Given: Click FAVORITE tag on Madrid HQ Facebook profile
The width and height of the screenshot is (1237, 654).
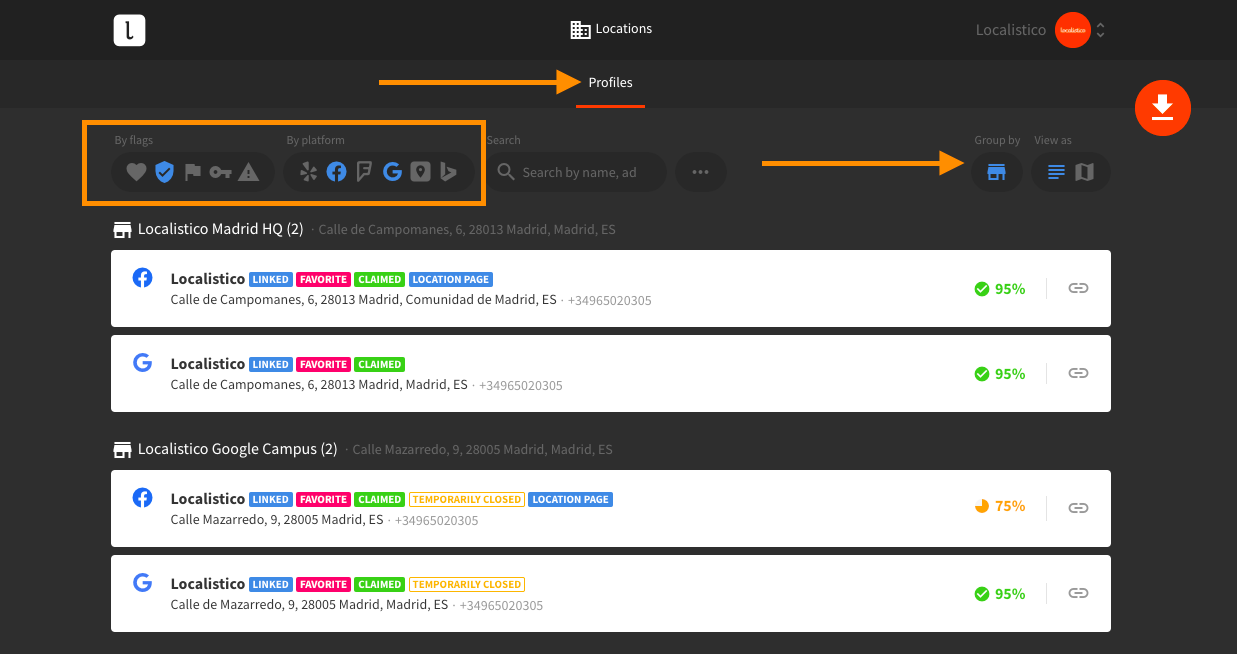Looking at the screenshot, I should [x=324, y=280].
